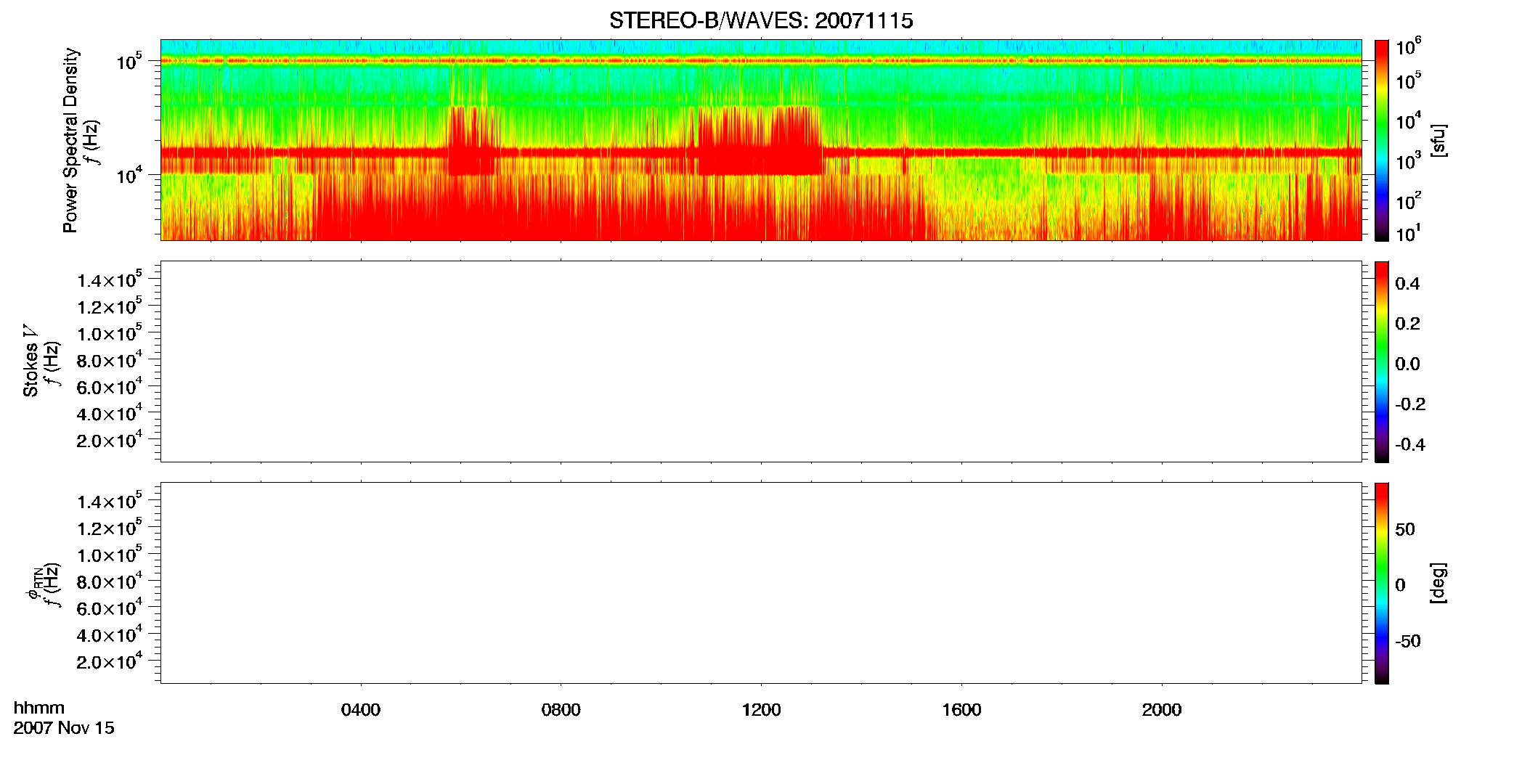The height and width of the screenshot is (784, 1522).
Task: Click the 0400 time tick label
Action: [361, 710]
